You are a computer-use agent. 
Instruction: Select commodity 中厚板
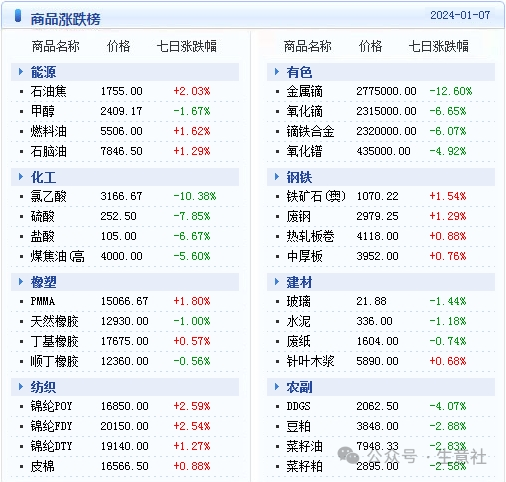(305, 256)
